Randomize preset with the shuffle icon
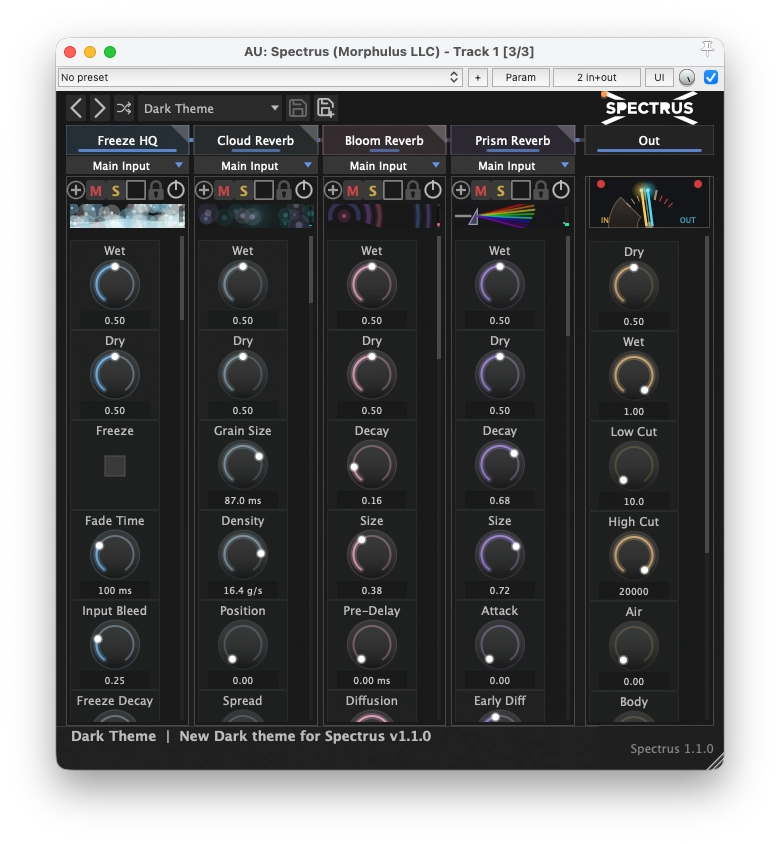The width and height of the screenshot is (780, 844). pyautogui.click(x=124, y=108)
